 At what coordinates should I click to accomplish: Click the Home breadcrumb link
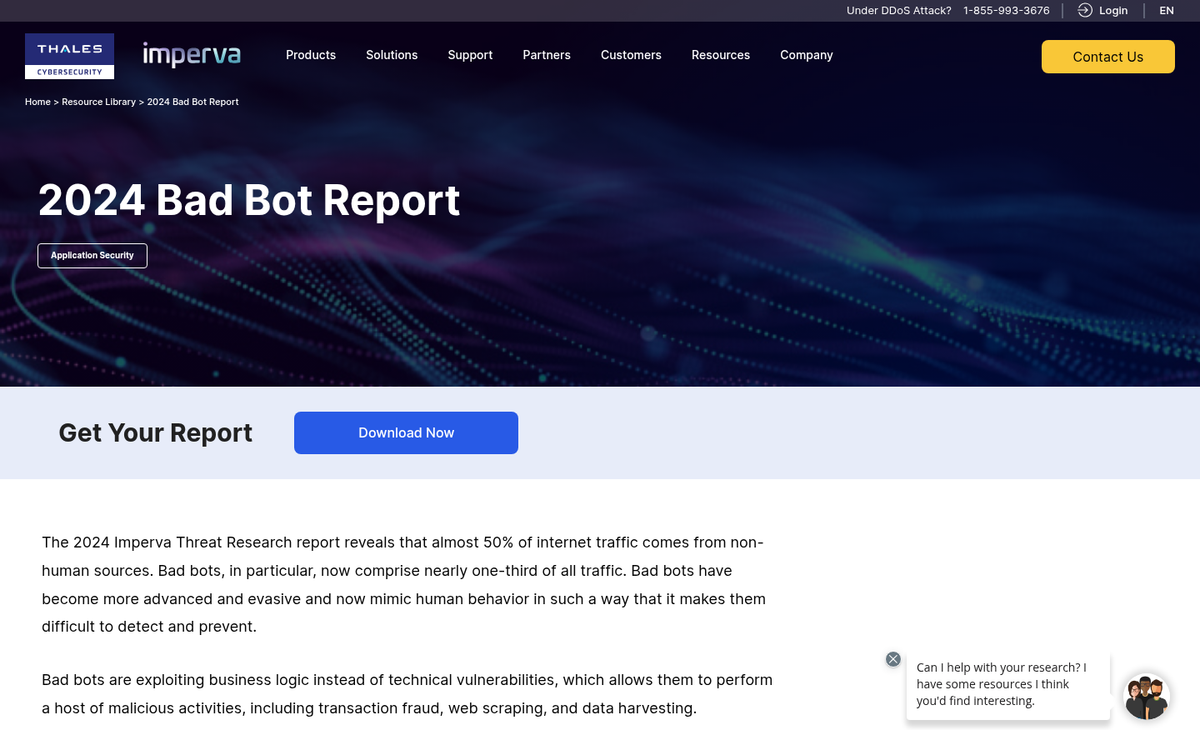coord(37,101)
